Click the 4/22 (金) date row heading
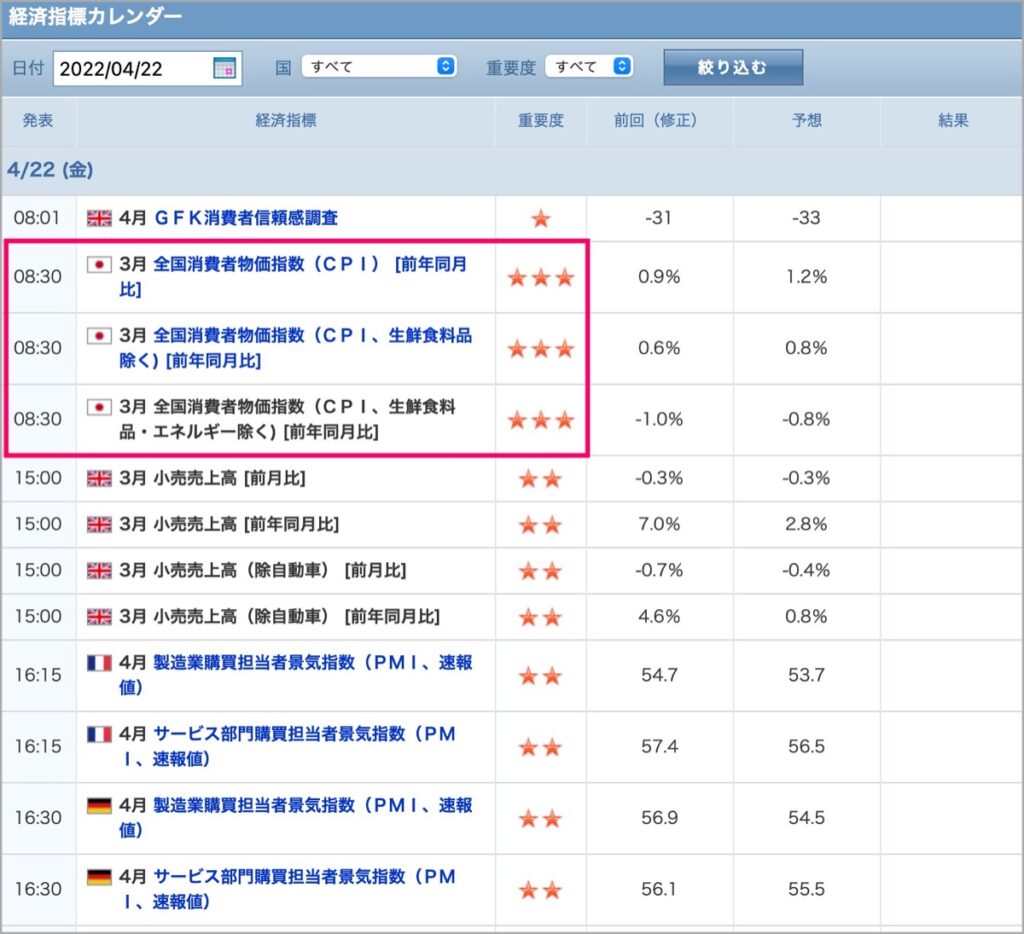The height and width of the screenshot is (934, 1024). click(x=50, y=170)
